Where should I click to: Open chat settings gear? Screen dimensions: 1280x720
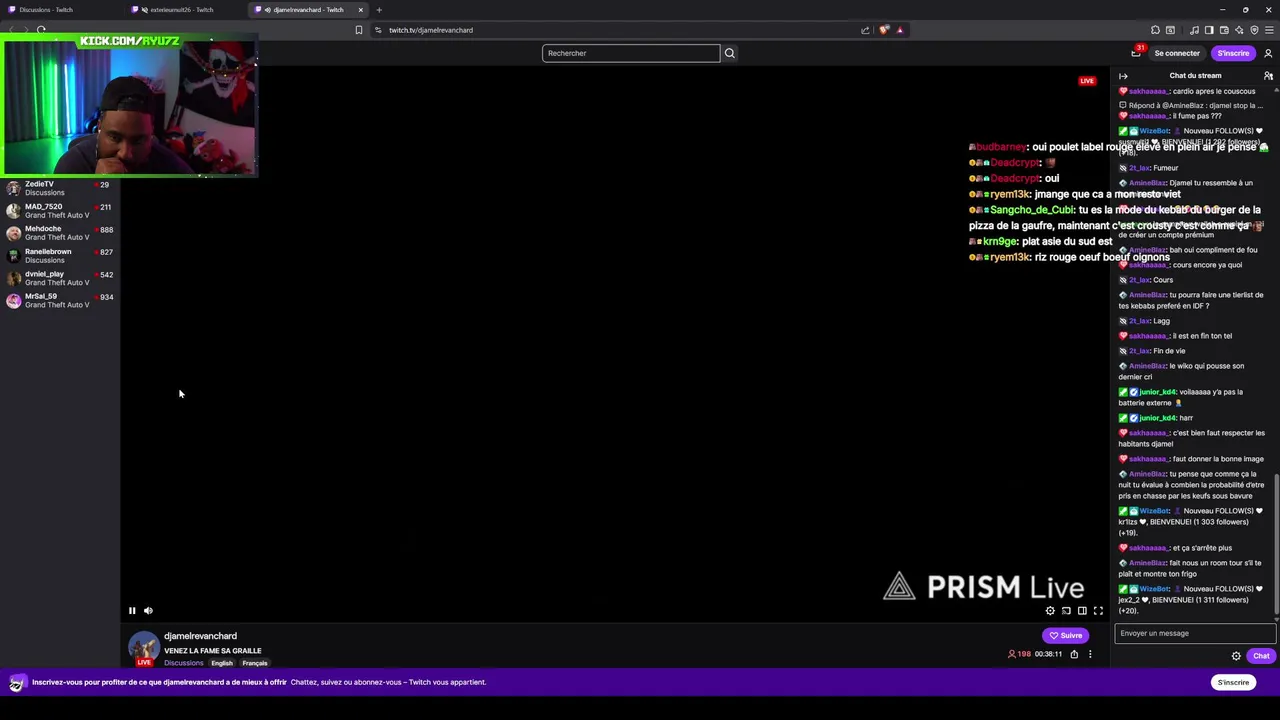pyautogui.click(x=1236, y=656)
